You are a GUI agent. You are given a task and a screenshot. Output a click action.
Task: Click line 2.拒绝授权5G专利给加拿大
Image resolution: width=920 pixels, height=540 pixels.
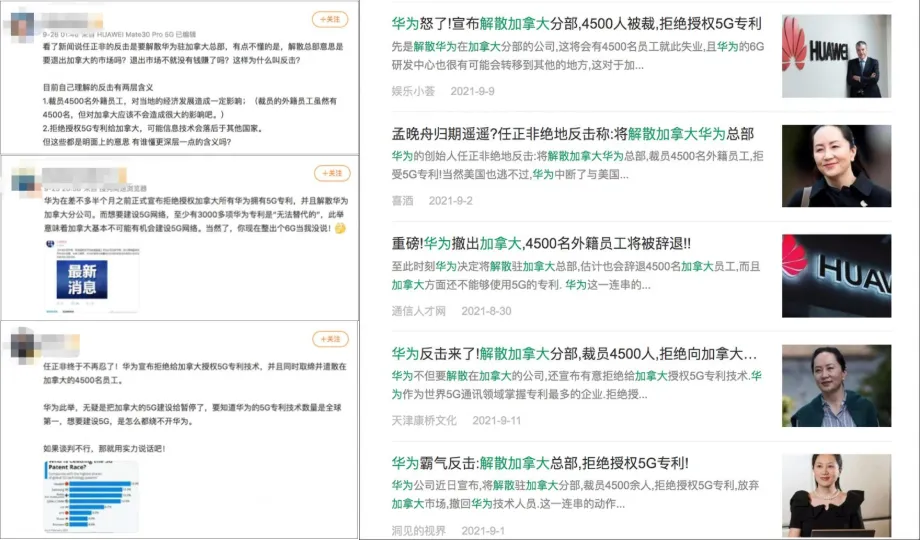click(152, 128)
